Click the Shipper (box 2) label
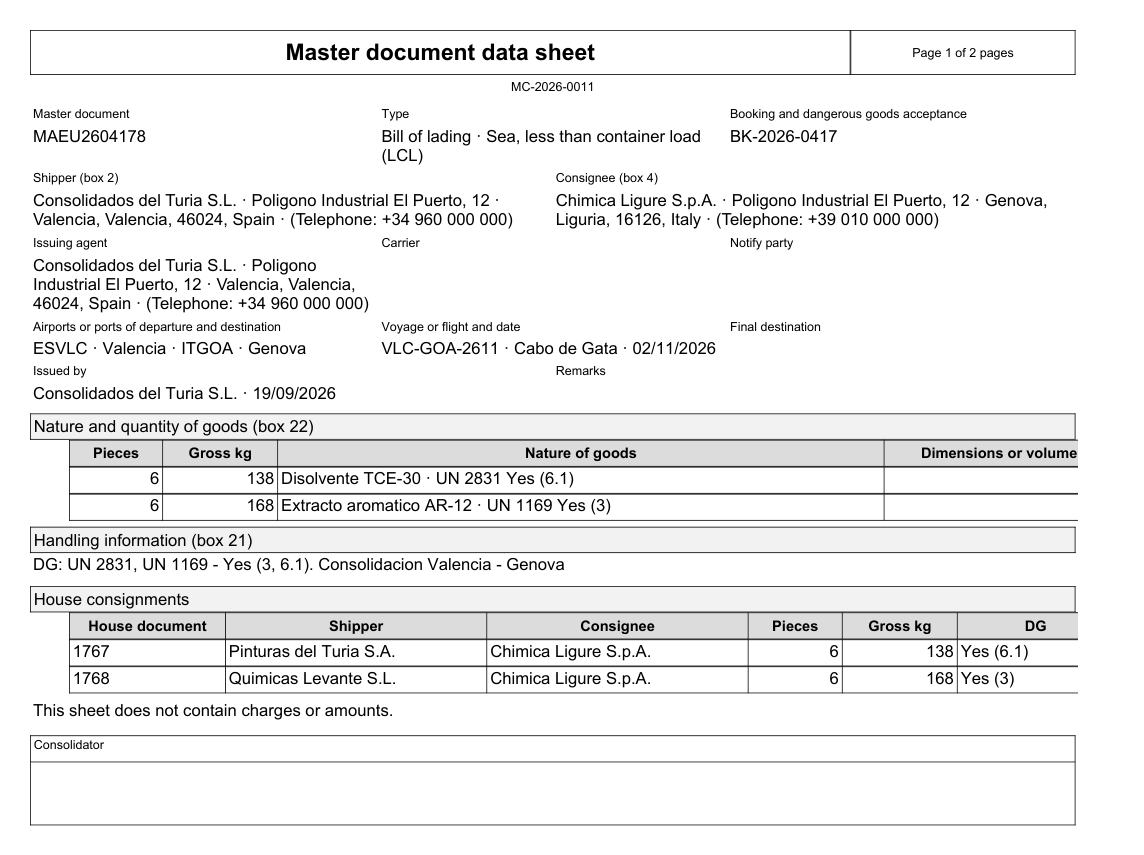The image size is (1144, 855). coord(75,178)
